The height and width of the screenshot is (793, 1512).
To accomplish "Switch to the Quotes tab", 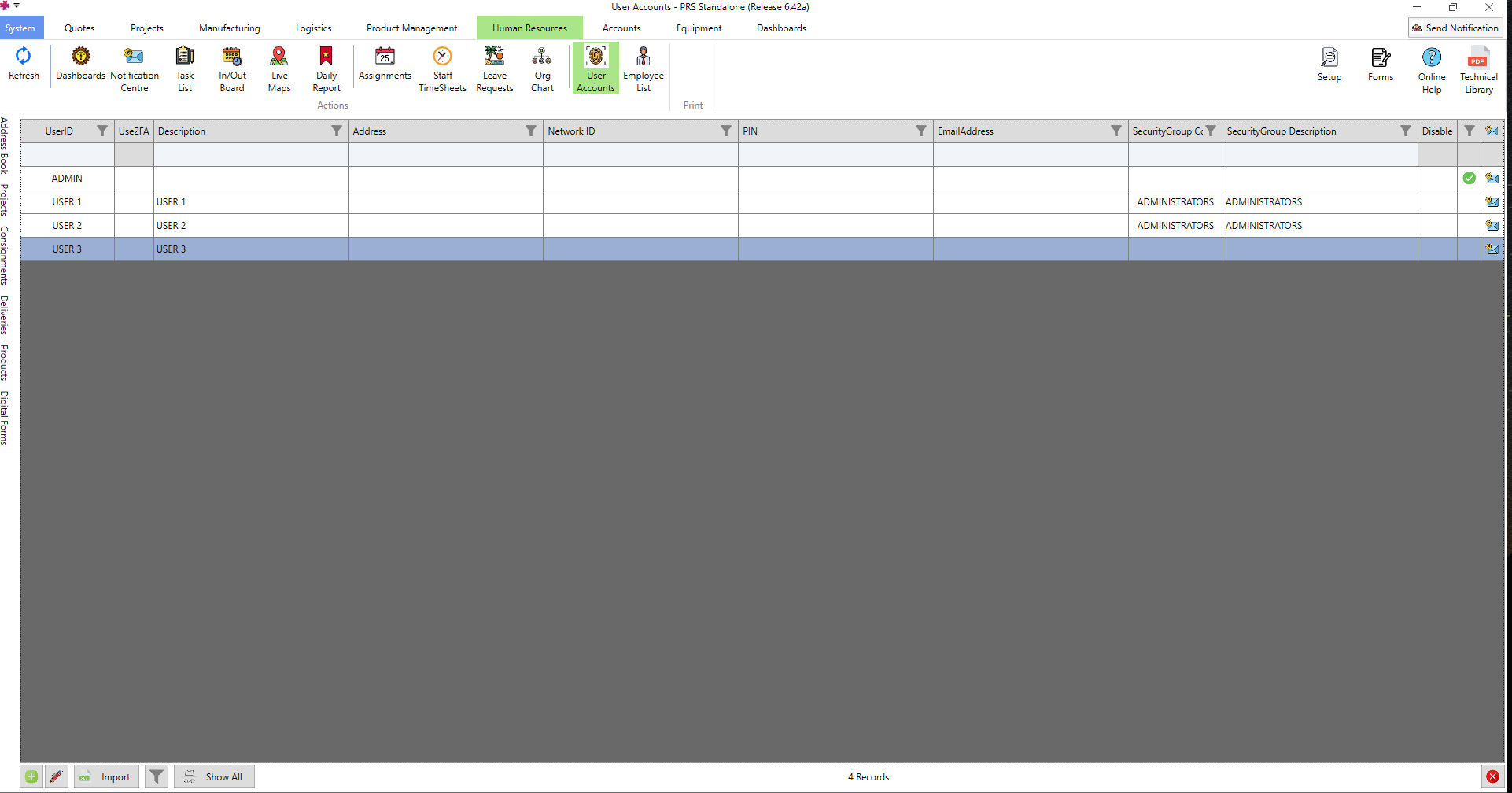I will click(x=79, y=28).
